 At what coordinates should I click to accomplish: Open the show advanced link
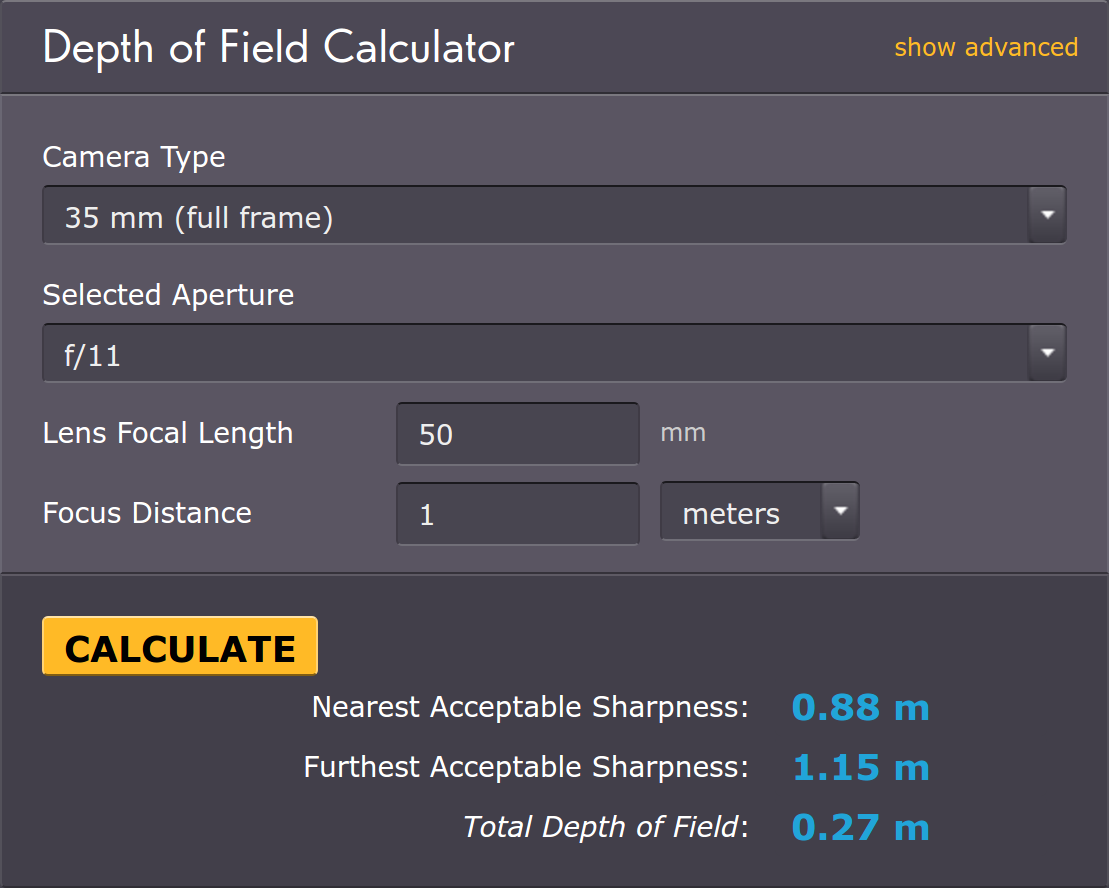pyautogui.click(x=986, y=47)
